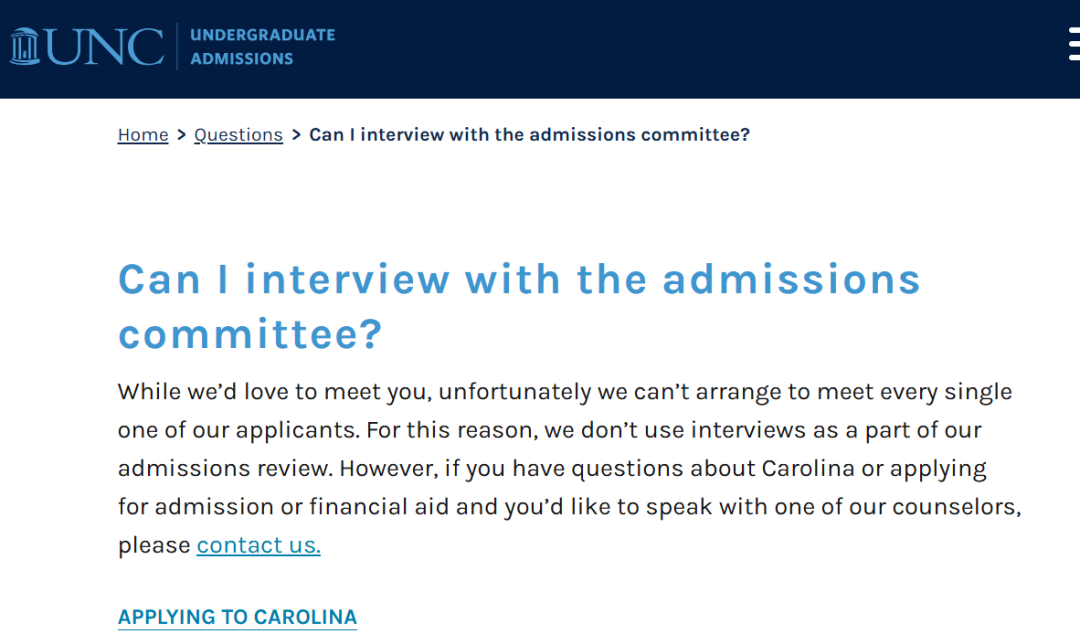Screen dimensions: 1080x644
Task: Click the chevron after Home breadcrumb
Action: pos(181,135)
